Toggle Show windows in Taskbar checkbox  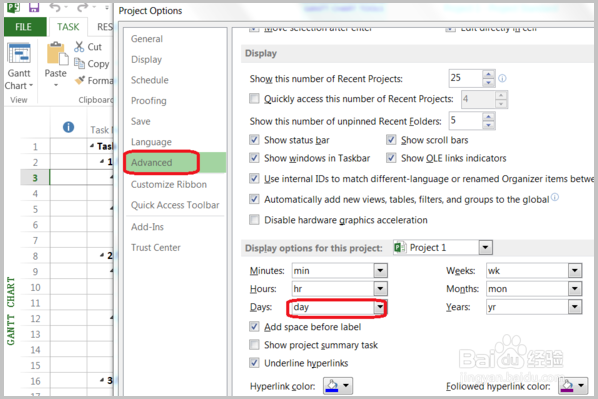[x=254, y=158]
